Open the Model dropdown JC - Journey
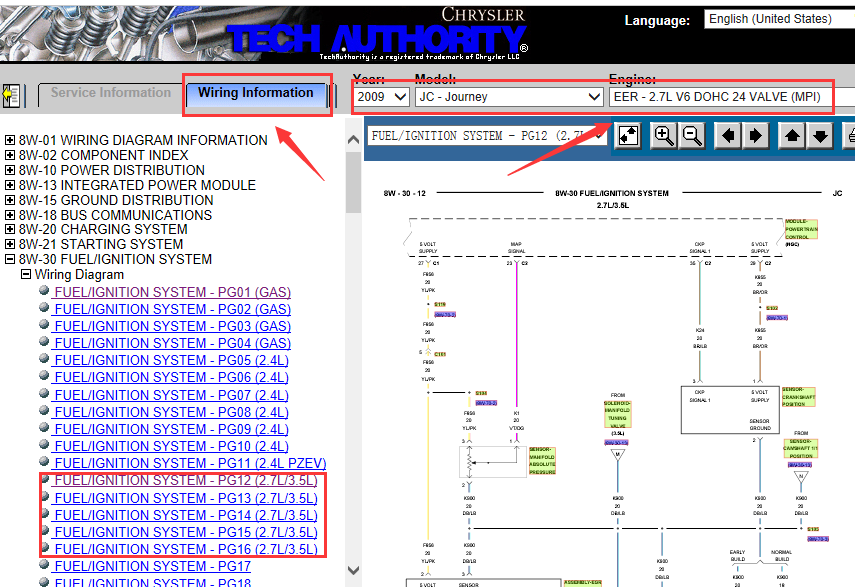Image resolution: width=855 pixels, height=587 pixels. click(509, 97)
